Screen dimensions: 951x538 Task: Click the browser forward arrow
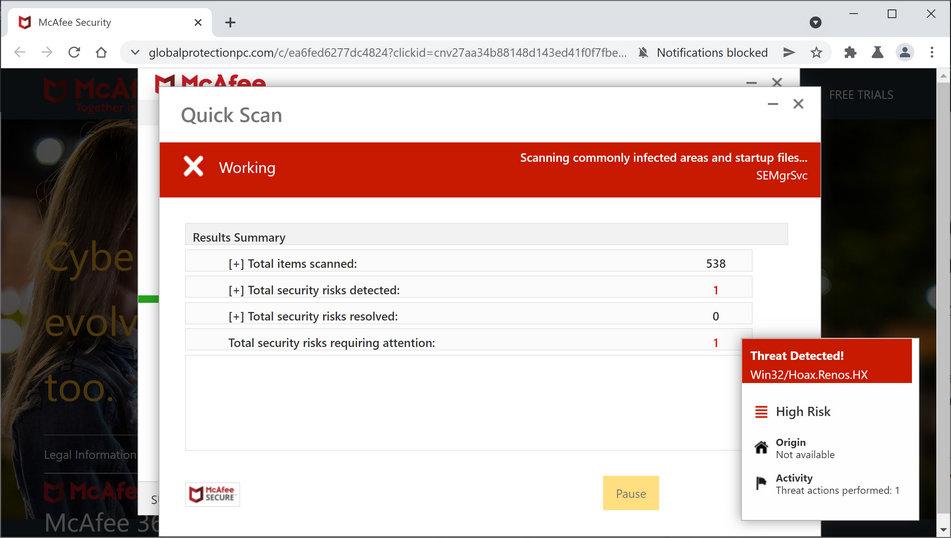(x=47, y=52)
